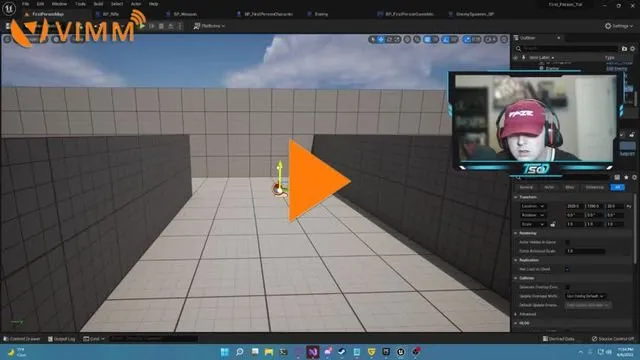Viewport: 640px width, 360px height.
Task: Click the Outliner search field
Action: [570, 49]
